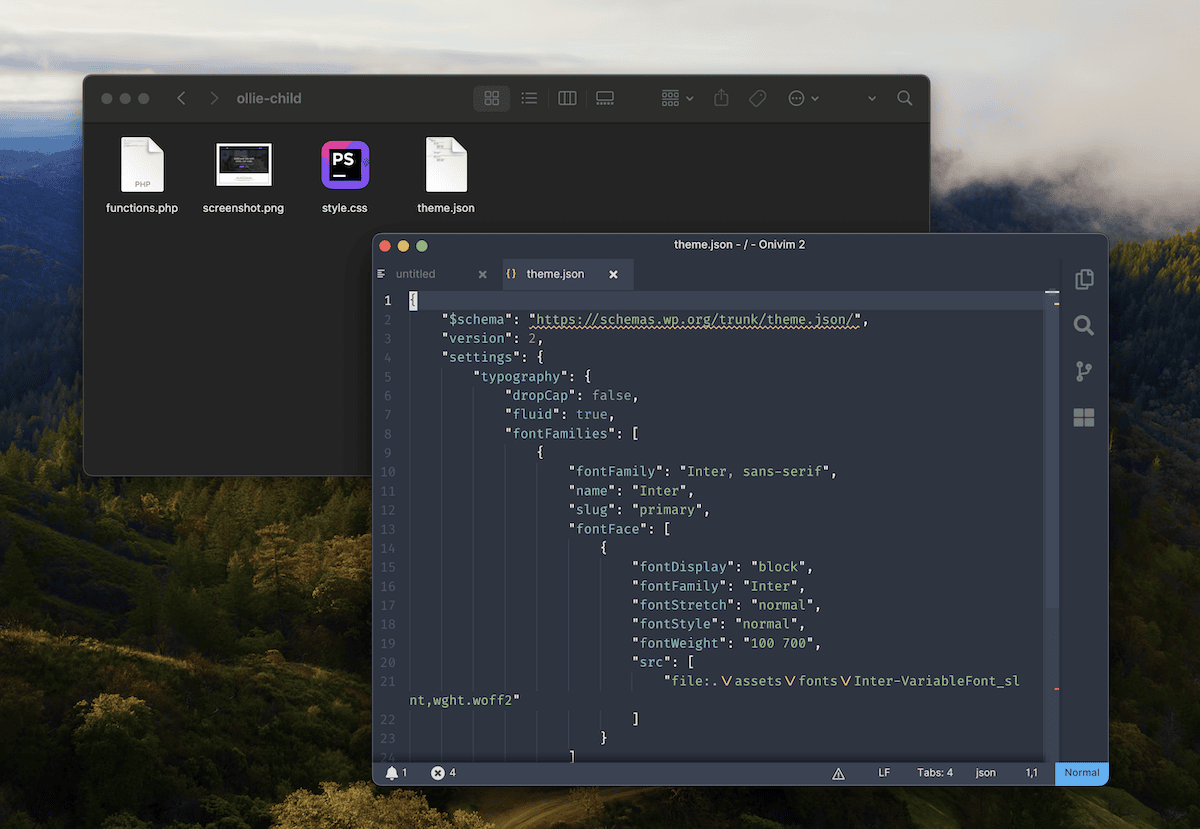1200x829 pixels.
Task: Open the functions.php file icon
Action: pyautogui.click(x=142, y=163)
